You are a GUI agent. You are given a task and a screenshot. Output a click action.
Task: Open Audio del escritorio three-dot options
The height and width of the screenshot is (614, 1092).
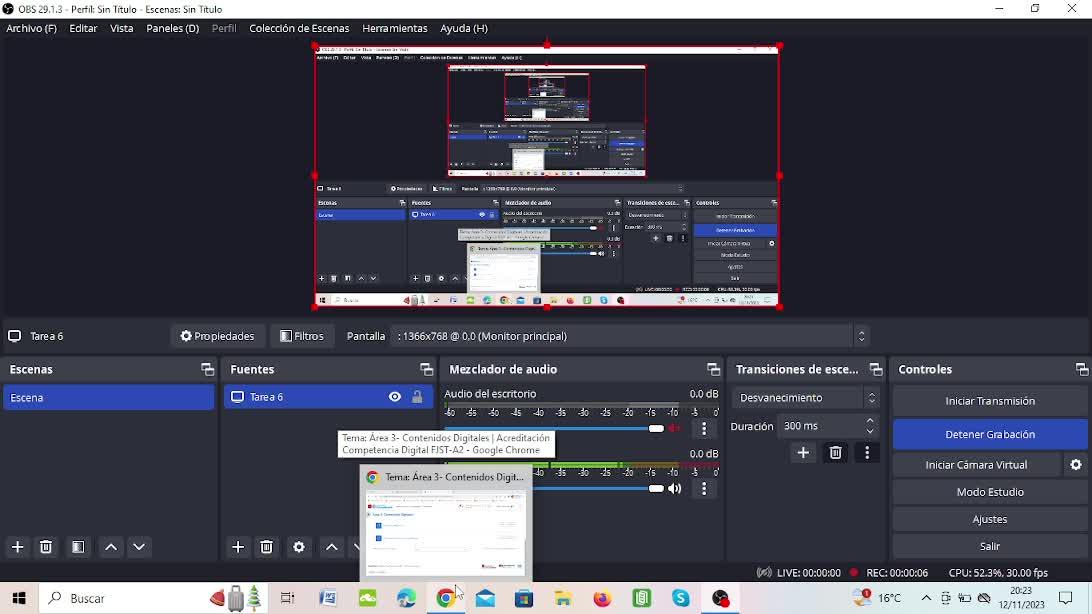704,429
